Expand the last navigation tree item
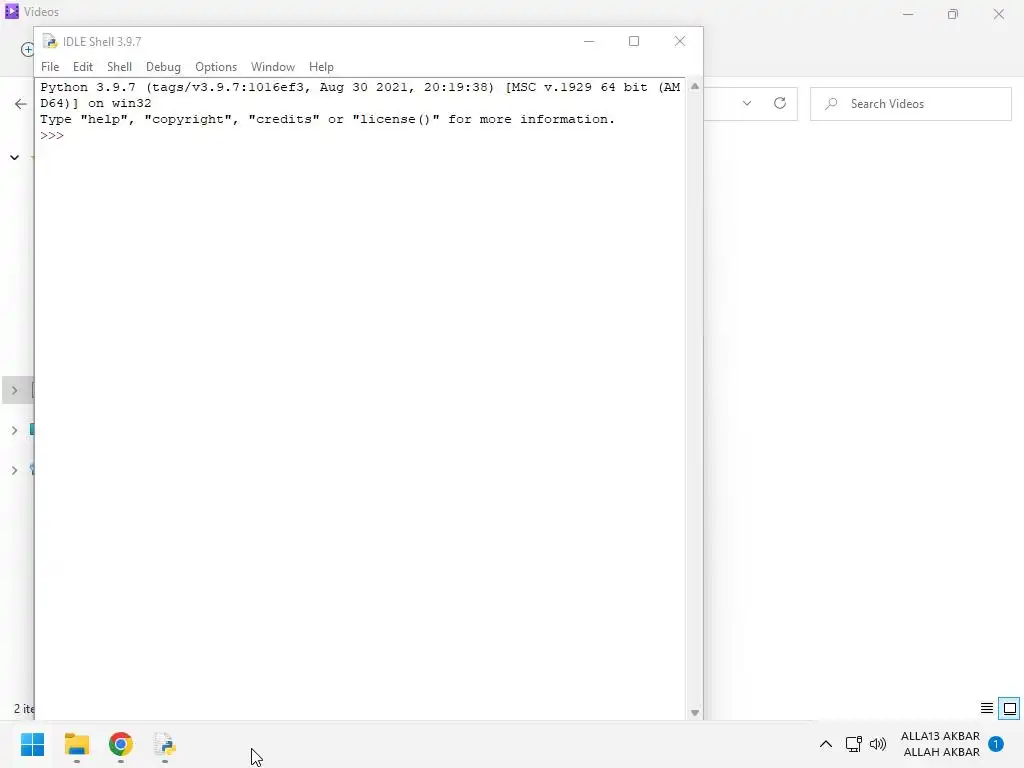This screenshot has height=768, width=1024. [x=14, y=470]
